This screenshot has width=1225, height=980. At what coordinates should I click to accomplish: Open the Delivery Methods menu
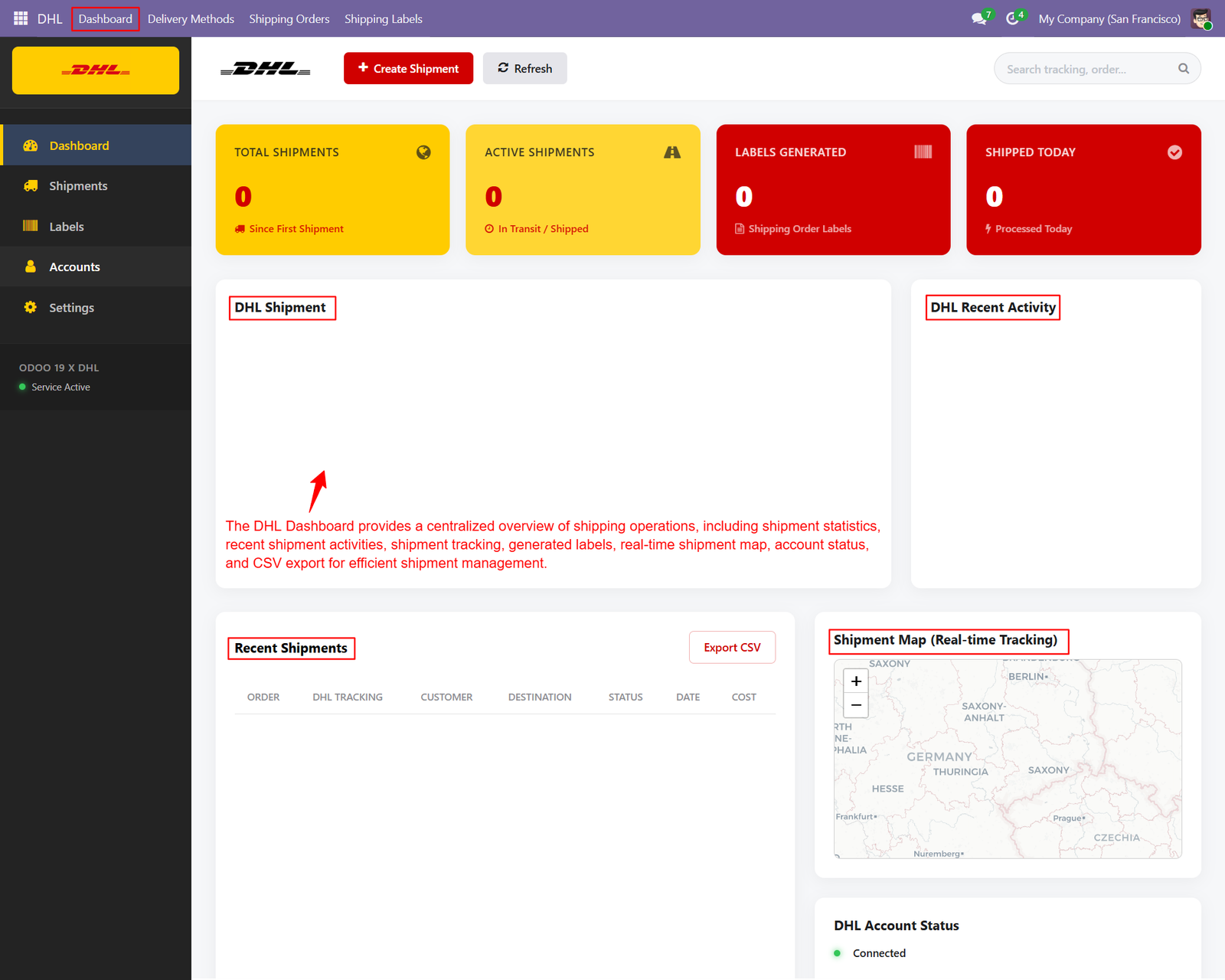tap(191, 18)
